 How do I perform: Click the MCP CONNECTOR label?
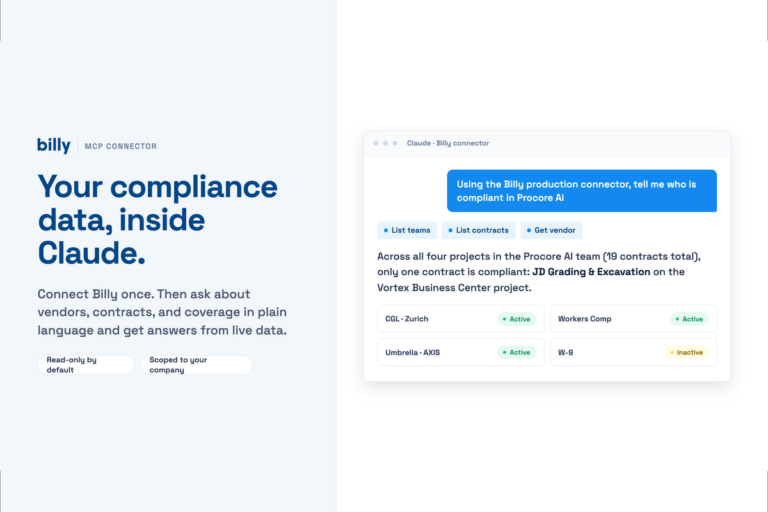point(120,146)
